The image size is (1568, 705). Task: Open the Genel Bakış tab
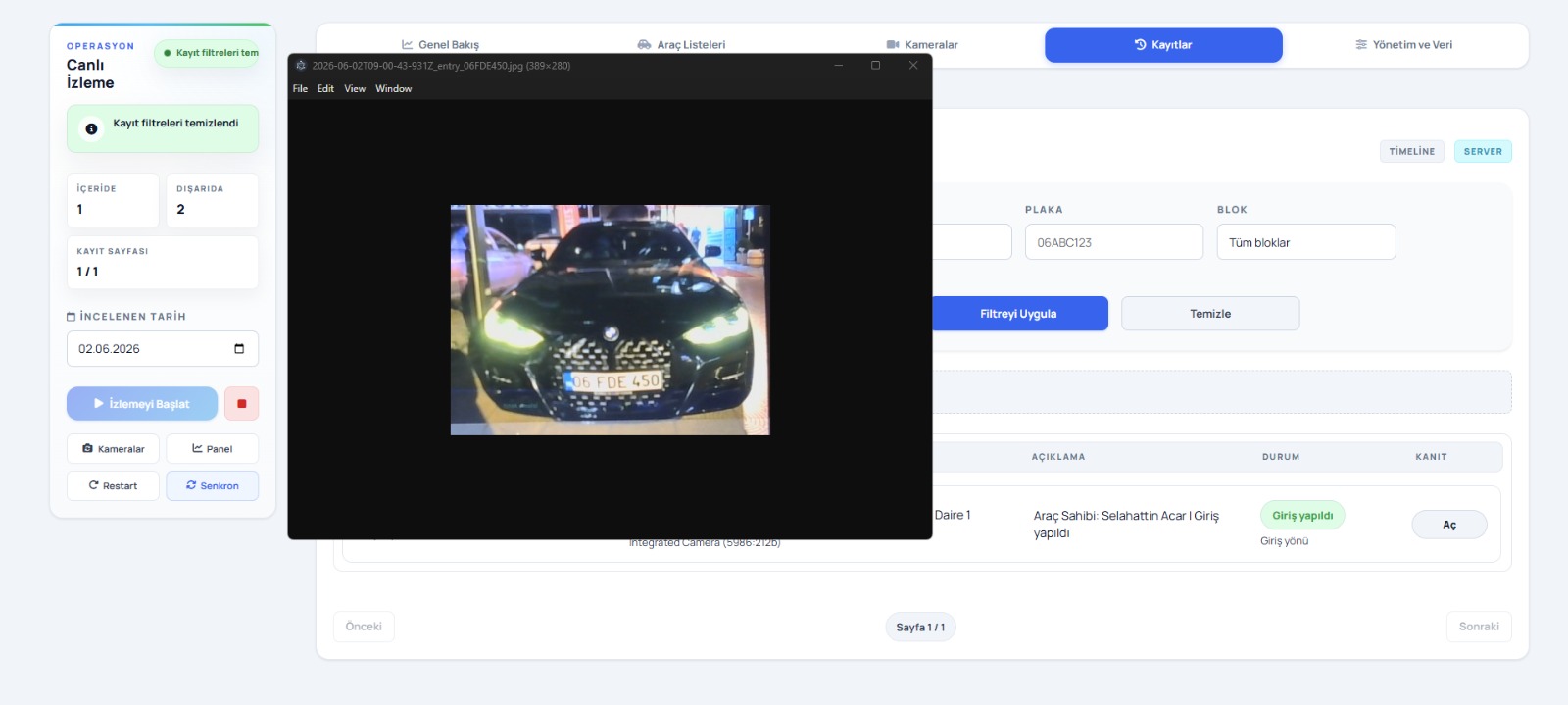click(440, 45)
